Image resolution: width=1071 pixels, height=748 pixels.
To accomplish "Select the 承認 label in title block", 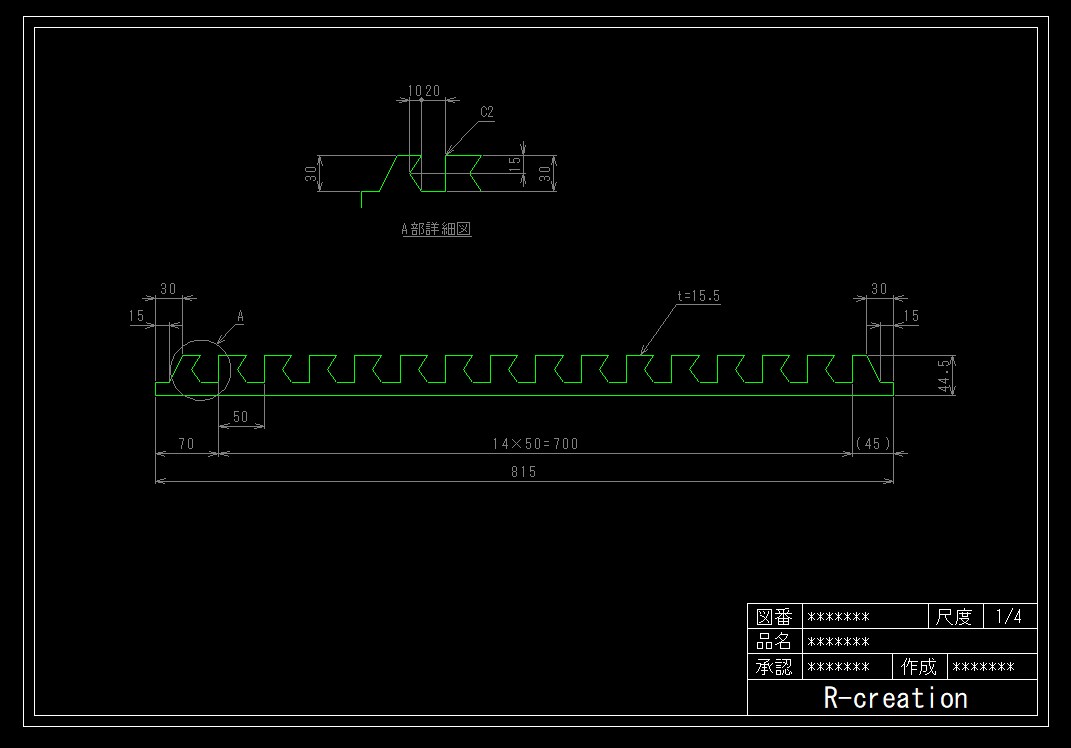I will click(x=774, y=667).
